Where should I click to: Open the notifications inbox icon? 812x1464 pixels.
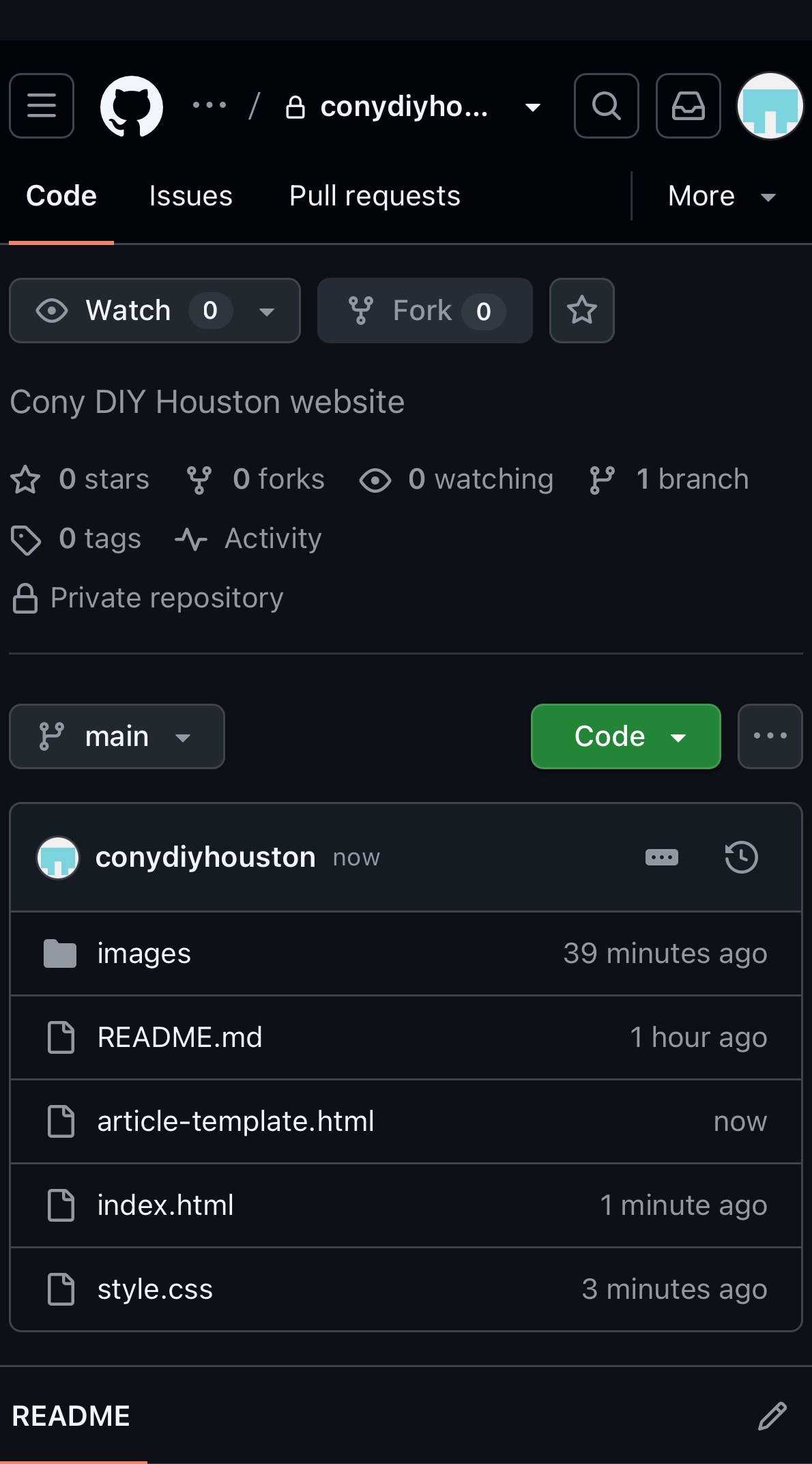[688, 106]
